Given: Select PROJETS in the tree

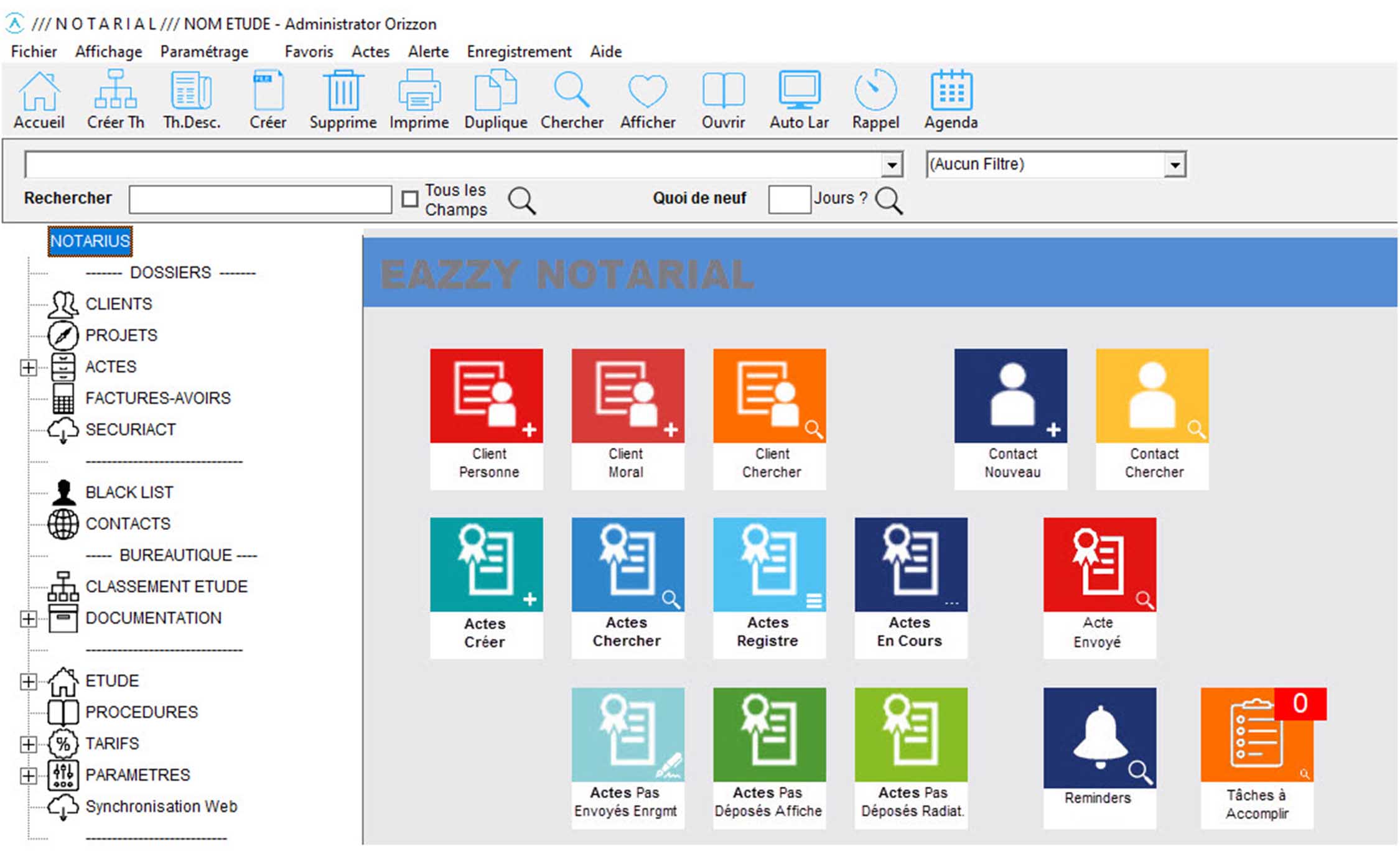Looking at the screenshot, I should tap(121, 335).
